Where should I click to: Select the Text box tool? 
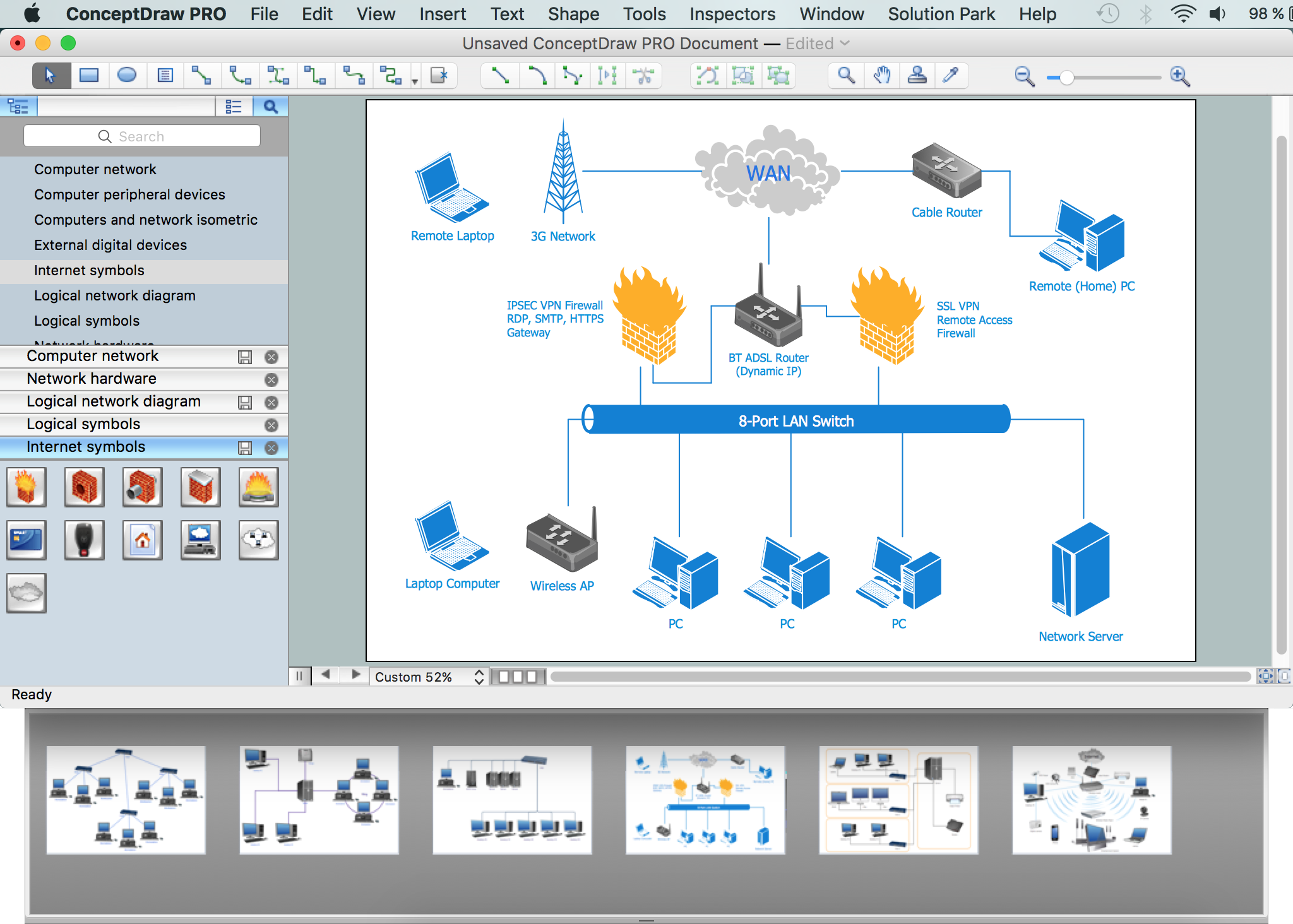[165, 76]
